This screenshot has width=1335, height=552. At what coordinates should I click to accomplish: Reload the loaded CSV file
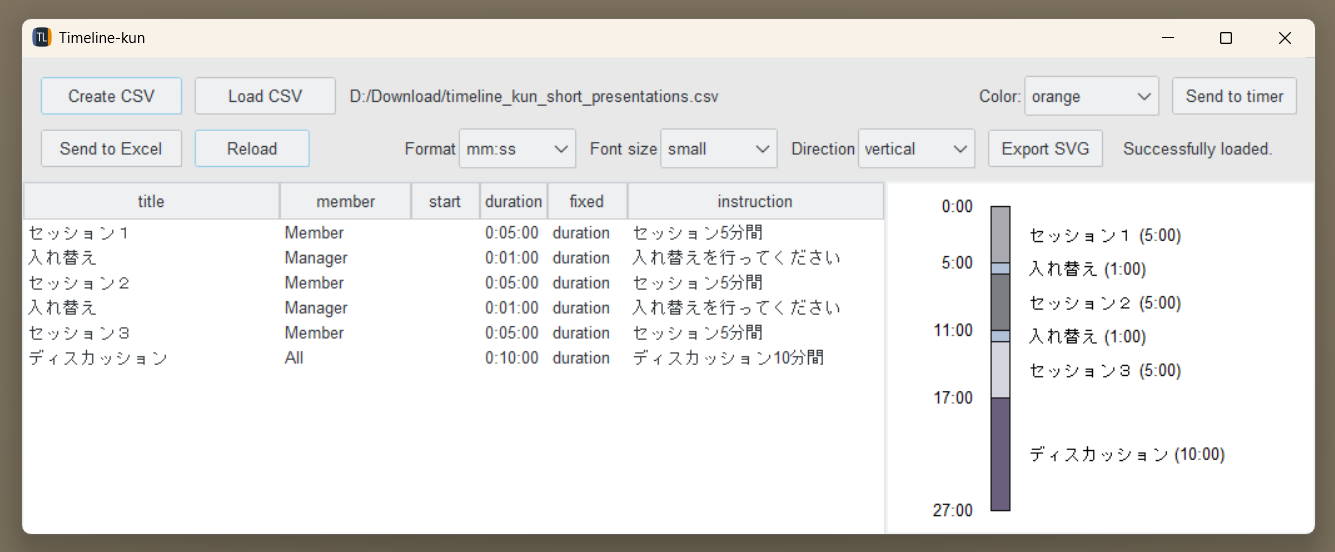pyautogui.click(x=252, y=149)
